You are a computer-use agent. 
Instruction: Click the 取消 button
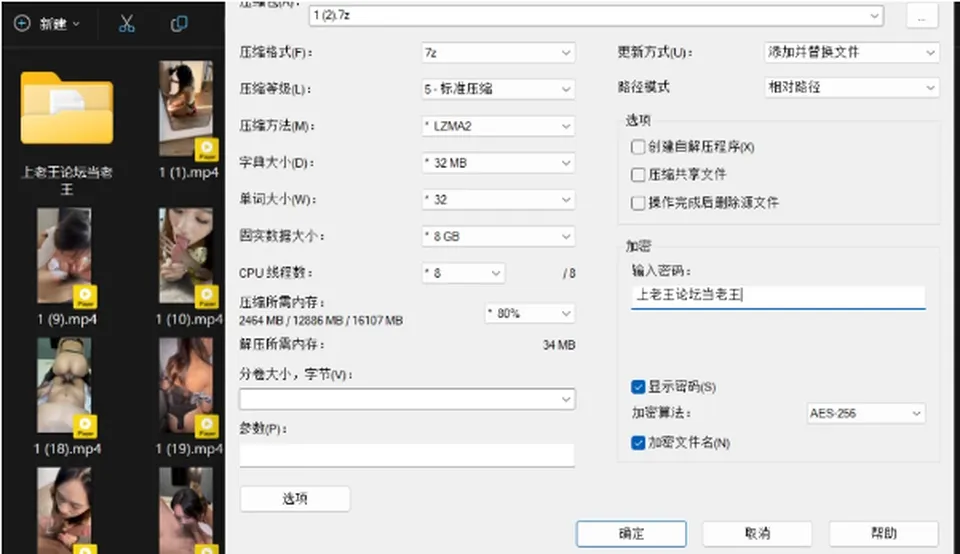[x=757, y=534]
